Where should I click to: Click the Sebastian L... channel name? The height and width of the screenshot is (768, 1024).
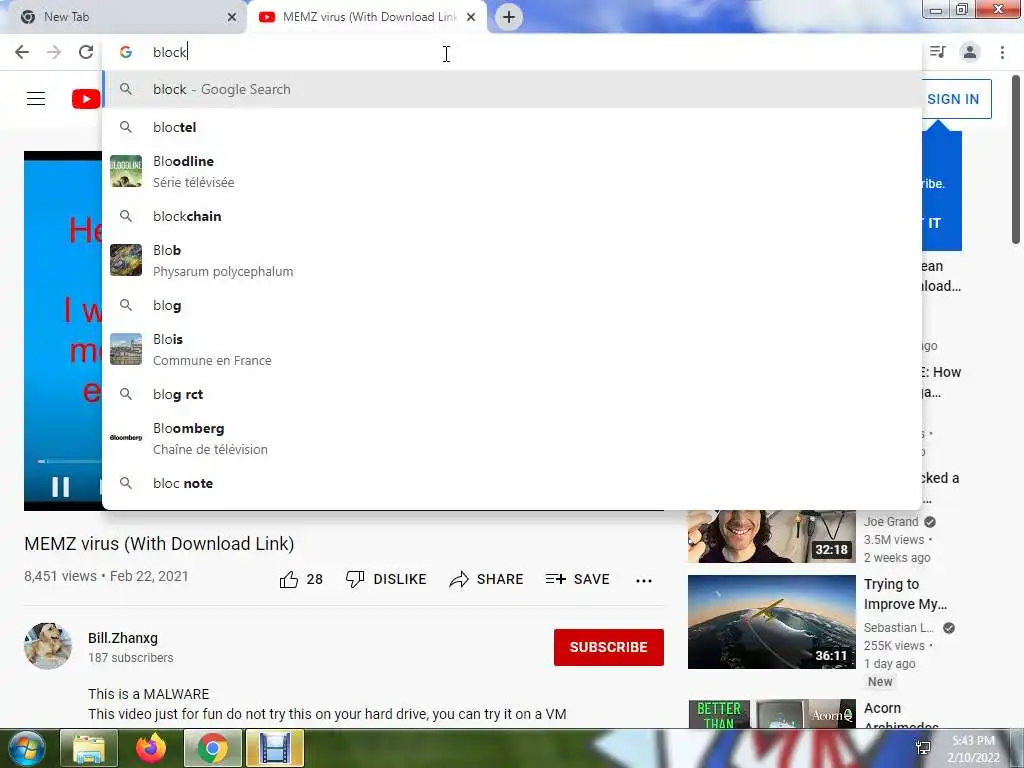point(899,628)
